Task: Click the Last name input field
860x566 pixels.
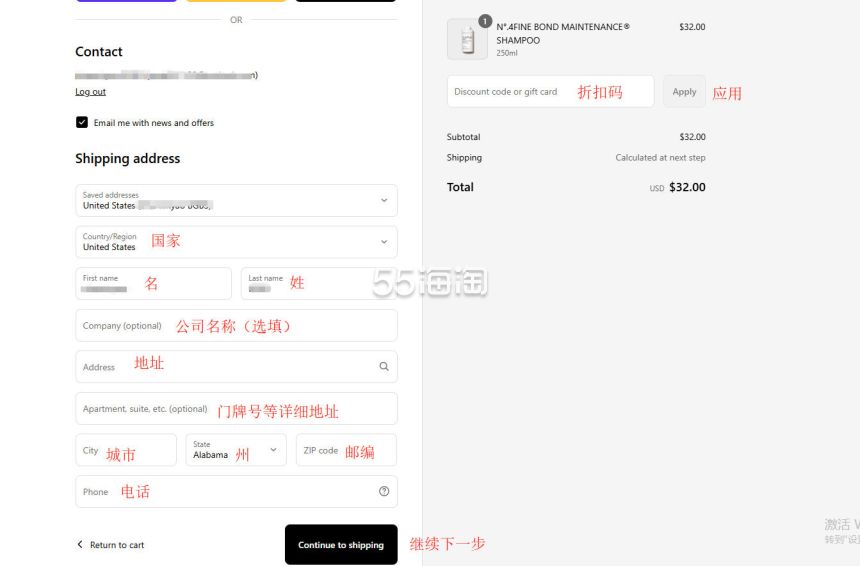Action: (319, 284)
